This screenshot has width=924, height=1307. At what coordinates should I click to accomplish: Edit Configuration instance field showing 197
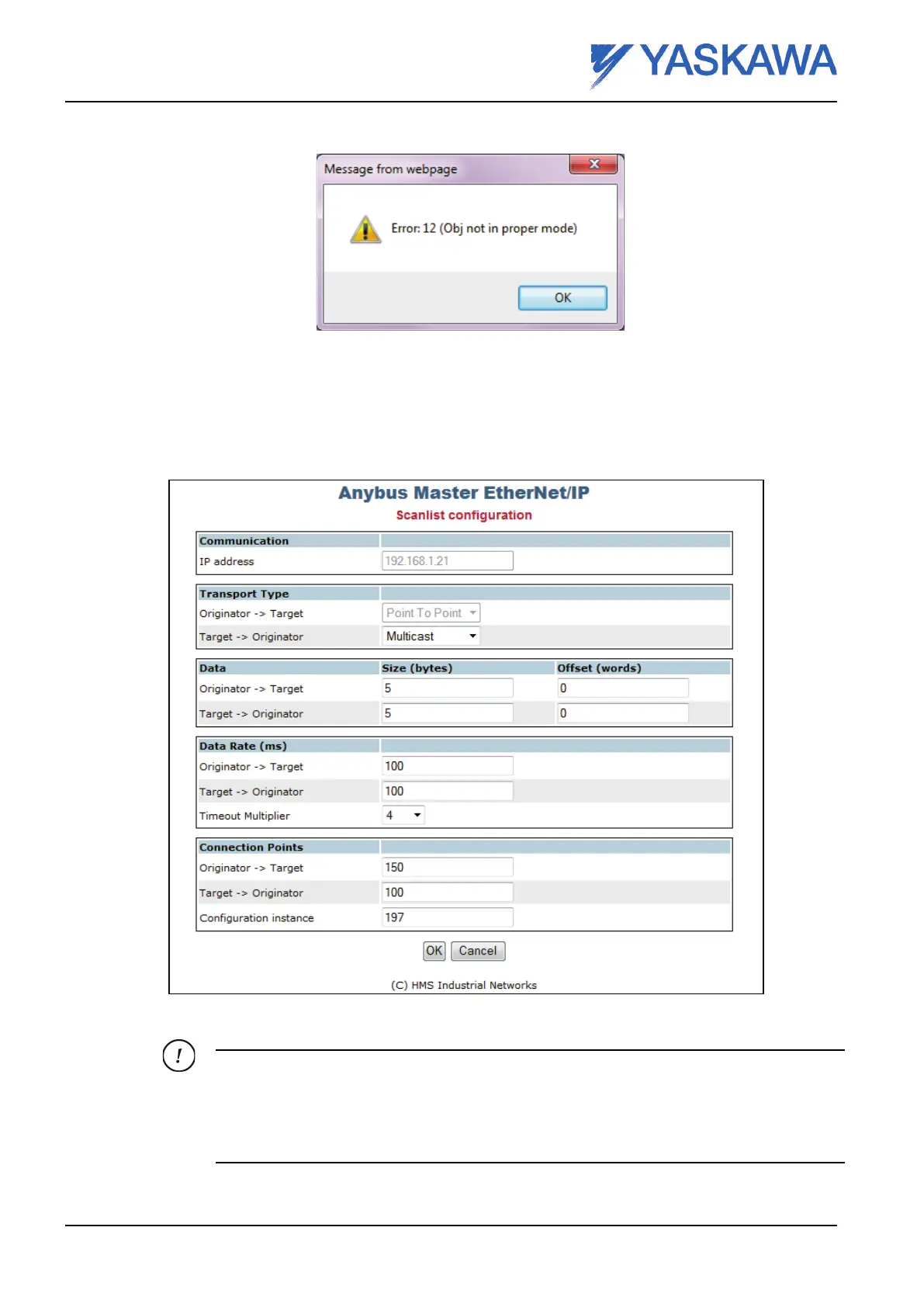coord(448,917)
